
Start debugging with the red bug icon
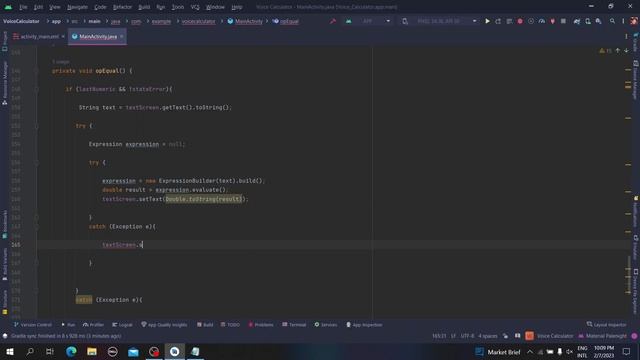520,21
